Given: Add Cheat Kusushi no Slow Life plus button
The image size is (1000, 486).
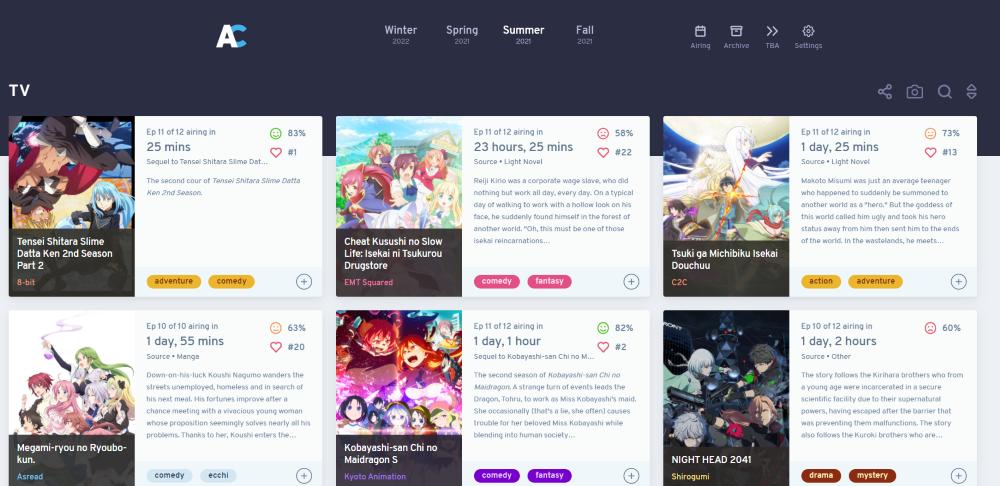Looking at the screenshot, I should pos(631,281).
